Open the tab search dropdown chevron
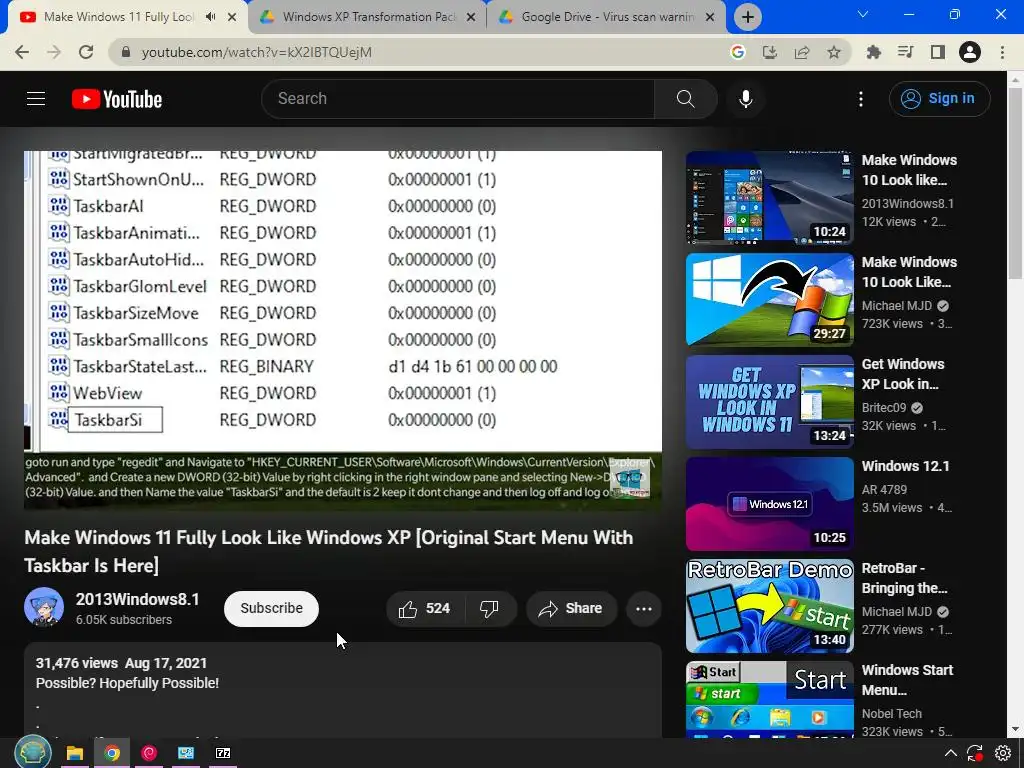 click(863, 14)
